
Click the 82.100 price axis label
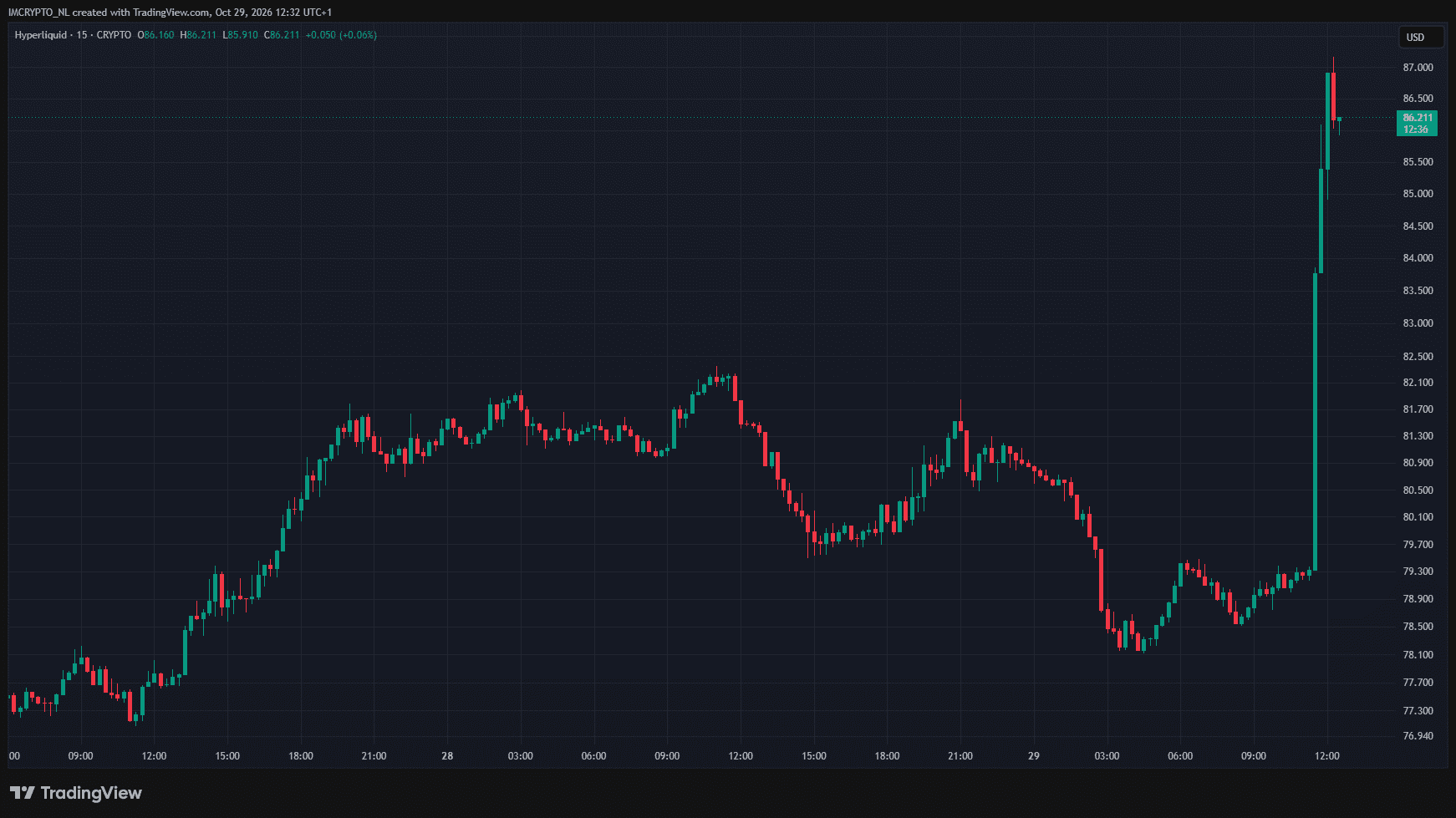[1418, 383]
